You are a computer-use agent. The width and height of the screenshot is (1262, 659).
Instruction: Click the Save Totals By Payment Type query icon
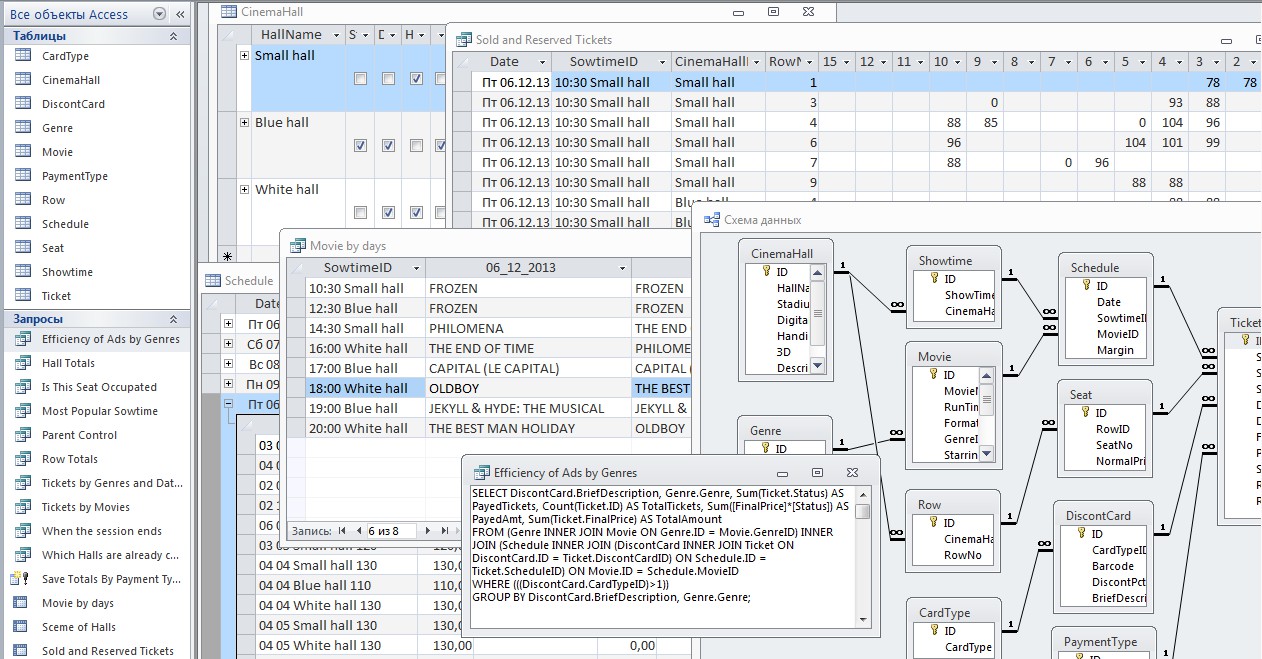coord(21,579)
